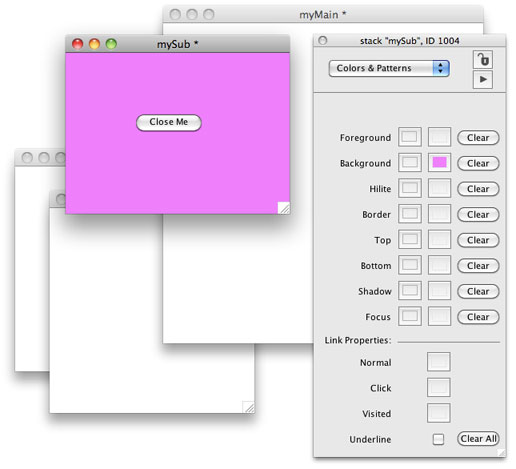Open Shadow pattern chooser icon
This screenshot has height=469, width=516.
410,290
